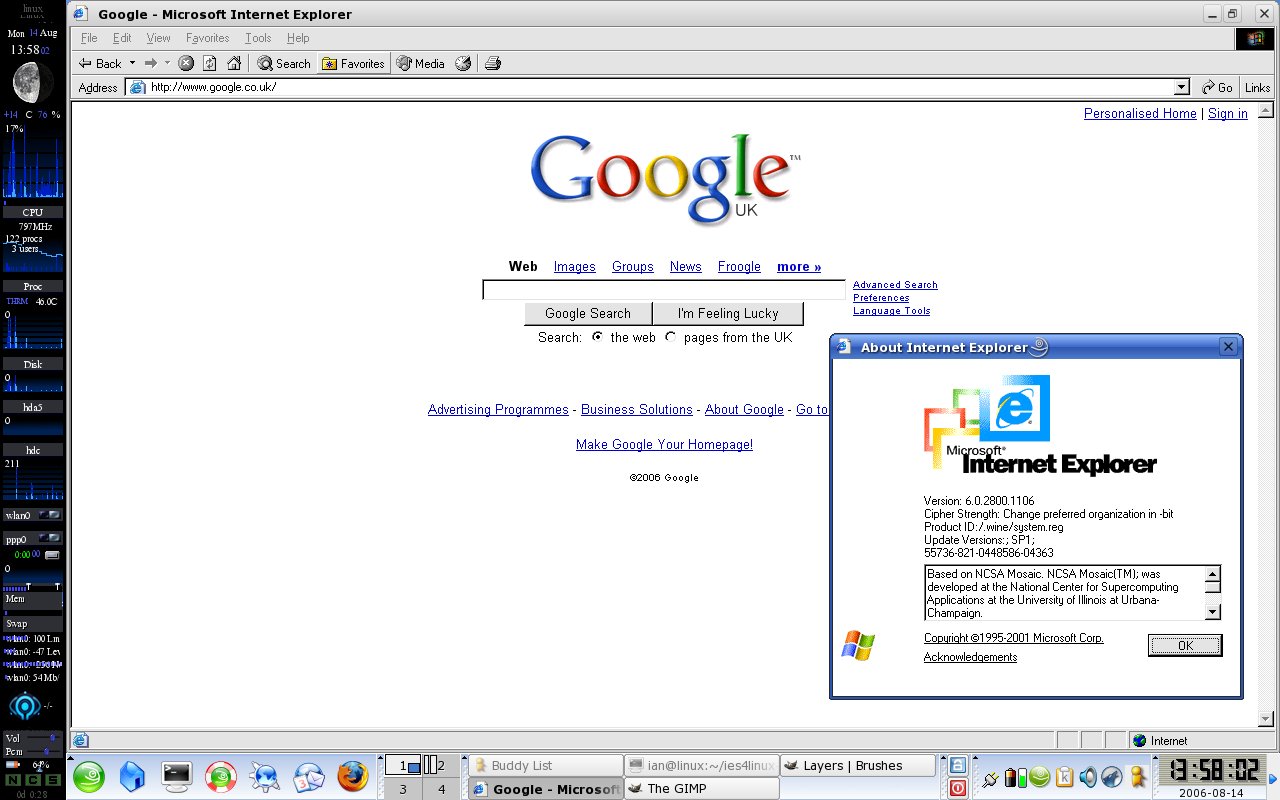Screen dimensions: 1280x800
Task: Click Make Google Your Homepage link
Action: tap(664, 445)
